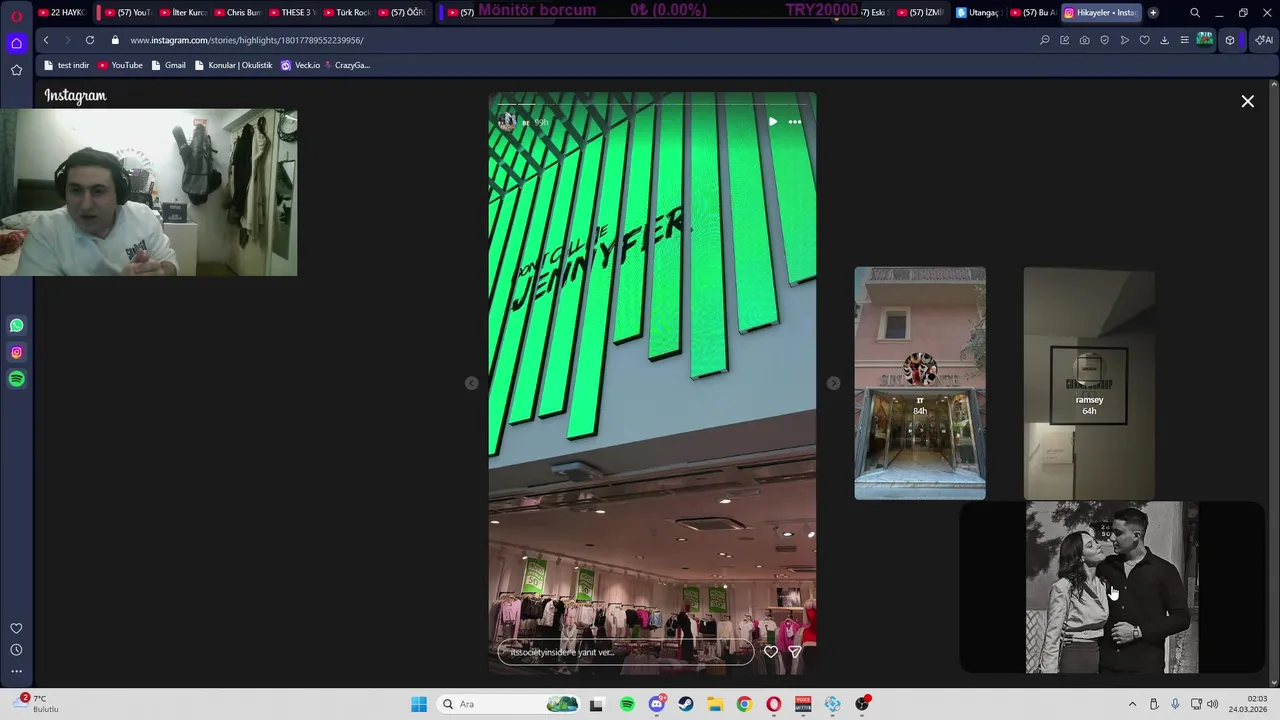Open Spotify from the taskbar

coord(627,704)
